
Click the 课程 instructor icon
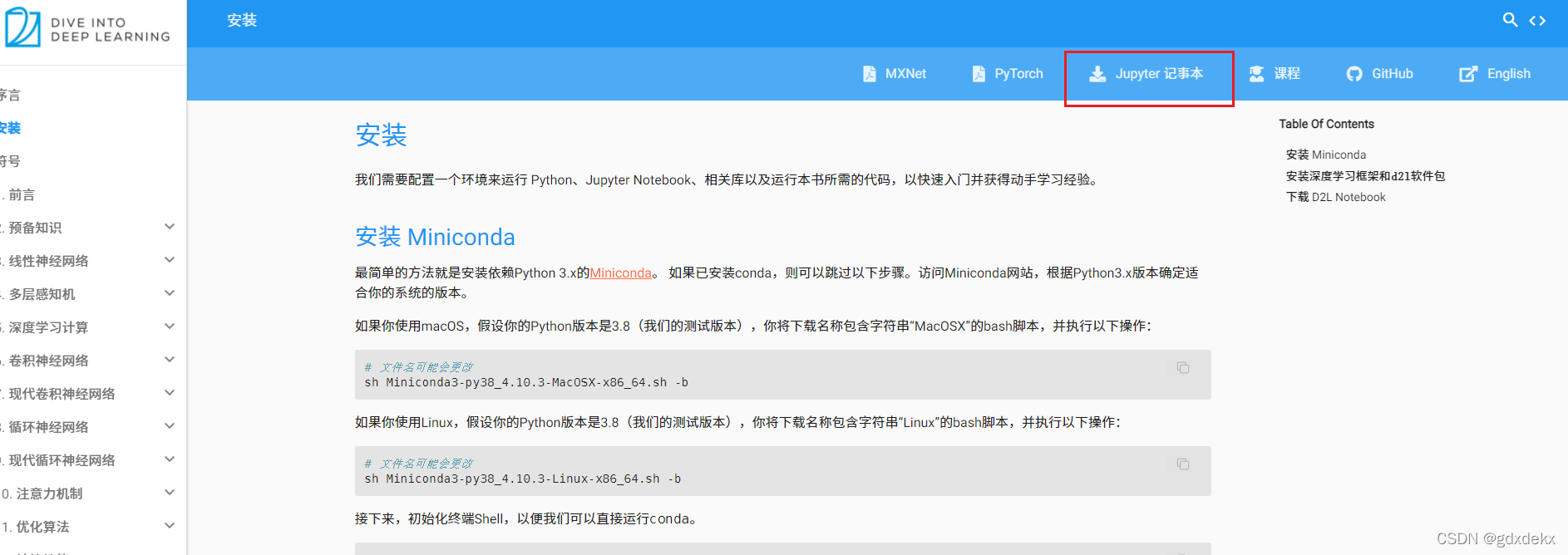[1256, 74]
